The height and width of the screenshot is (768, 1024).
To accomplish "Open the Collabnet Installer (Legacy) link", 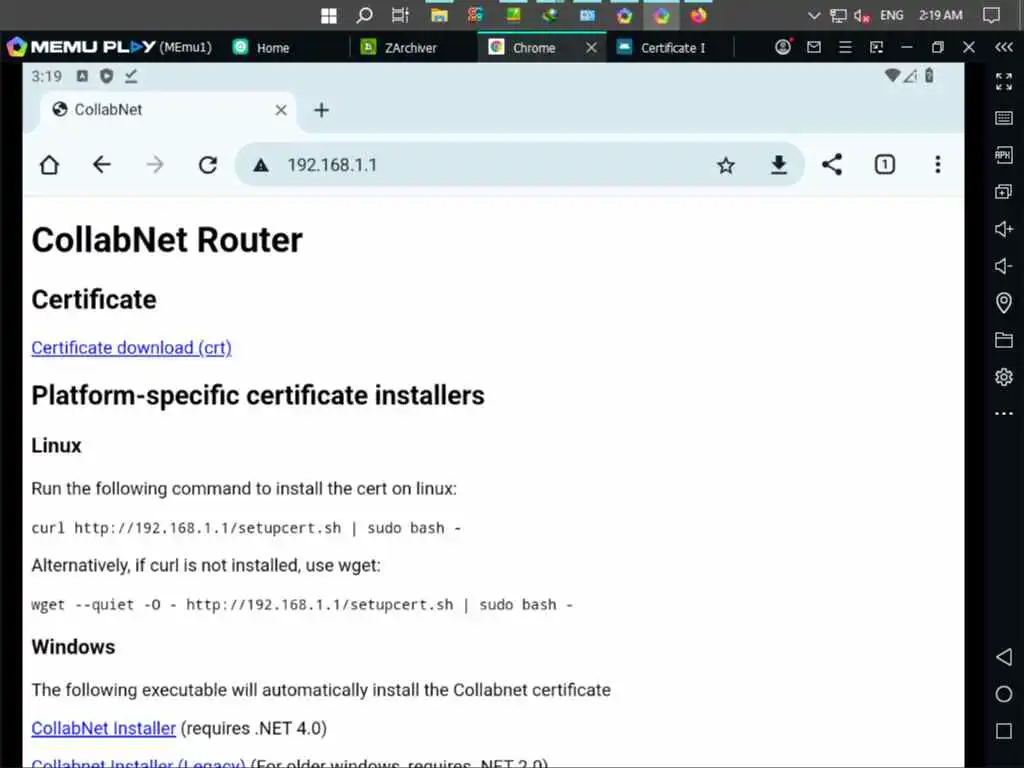I will [x=138, y=763].
